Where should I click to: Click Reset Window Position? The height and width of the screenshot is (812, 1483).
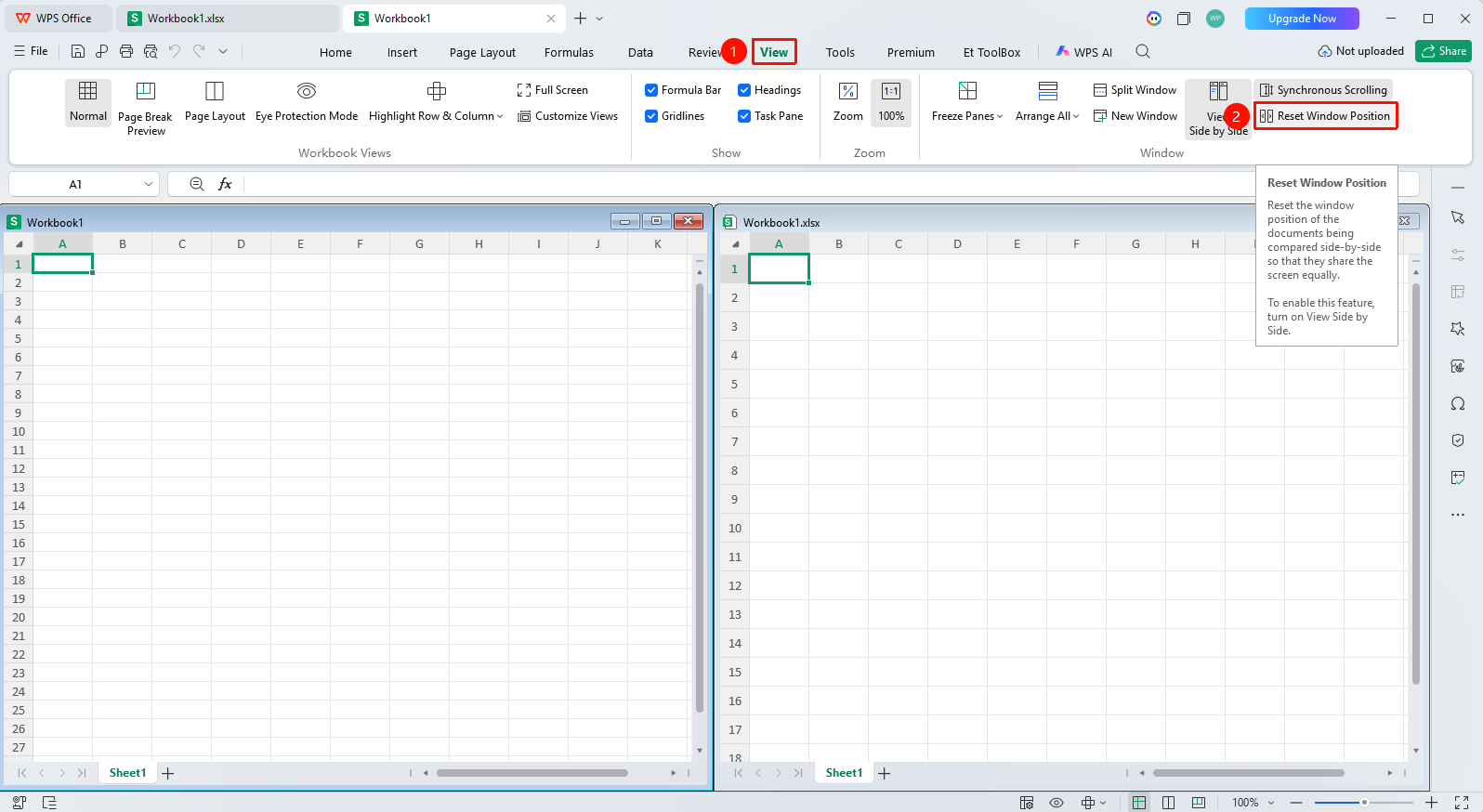1325,116
